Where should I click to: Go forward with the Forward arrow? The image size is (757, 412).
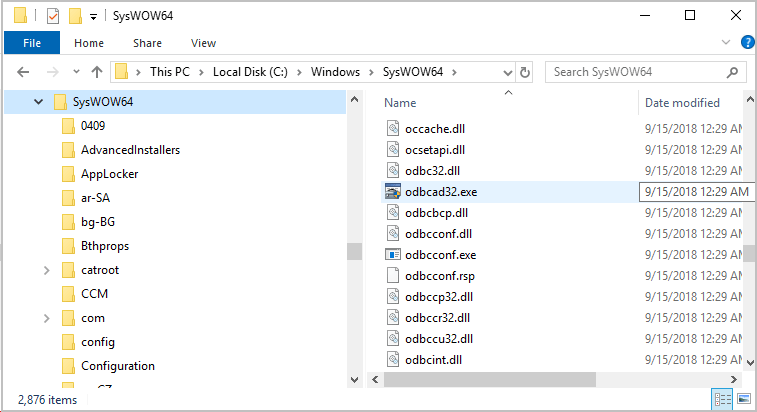(52, 72)
